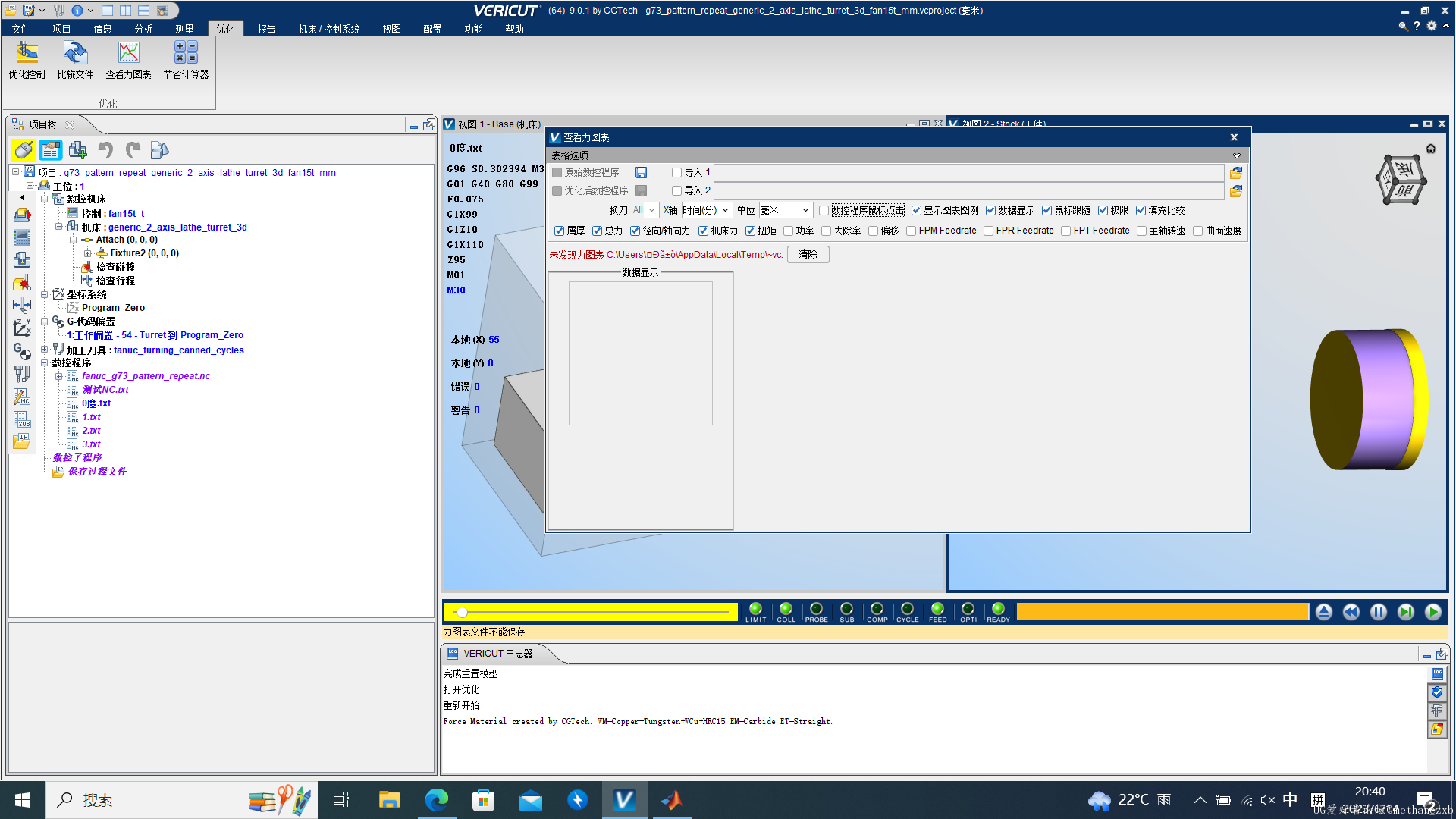Click the Single Step simulation button
The image size is (1456, 819).
coord(1406,612)
